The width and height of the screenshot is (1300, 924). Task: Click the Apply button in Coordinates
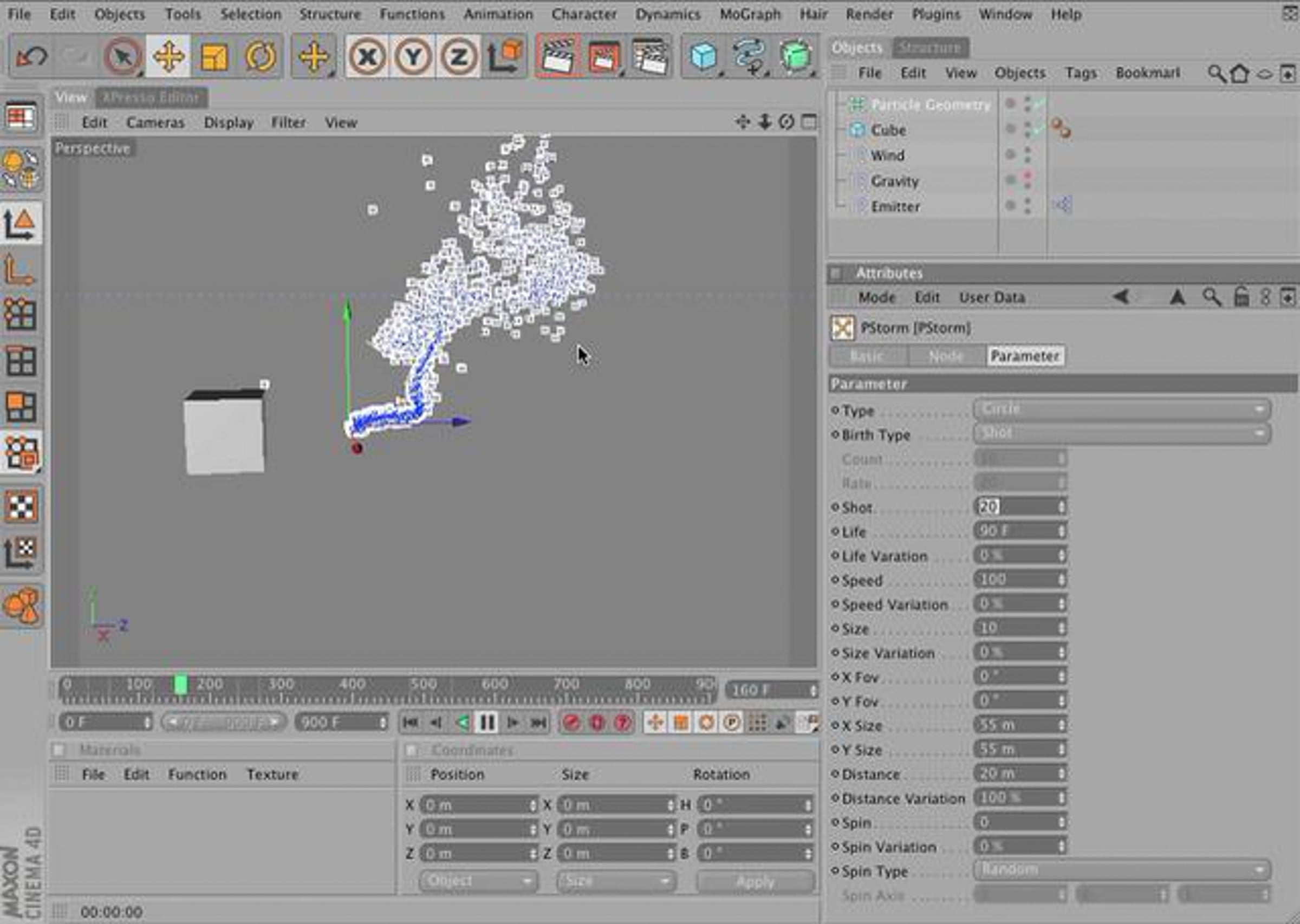(755, 881)
